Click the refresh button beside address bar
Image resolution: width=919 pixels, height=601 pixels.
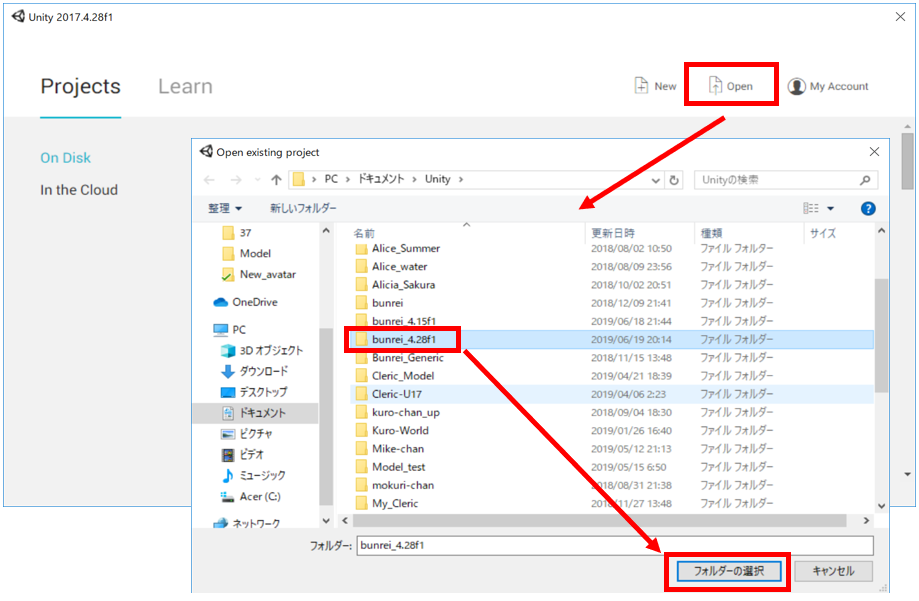click(675, 180)
